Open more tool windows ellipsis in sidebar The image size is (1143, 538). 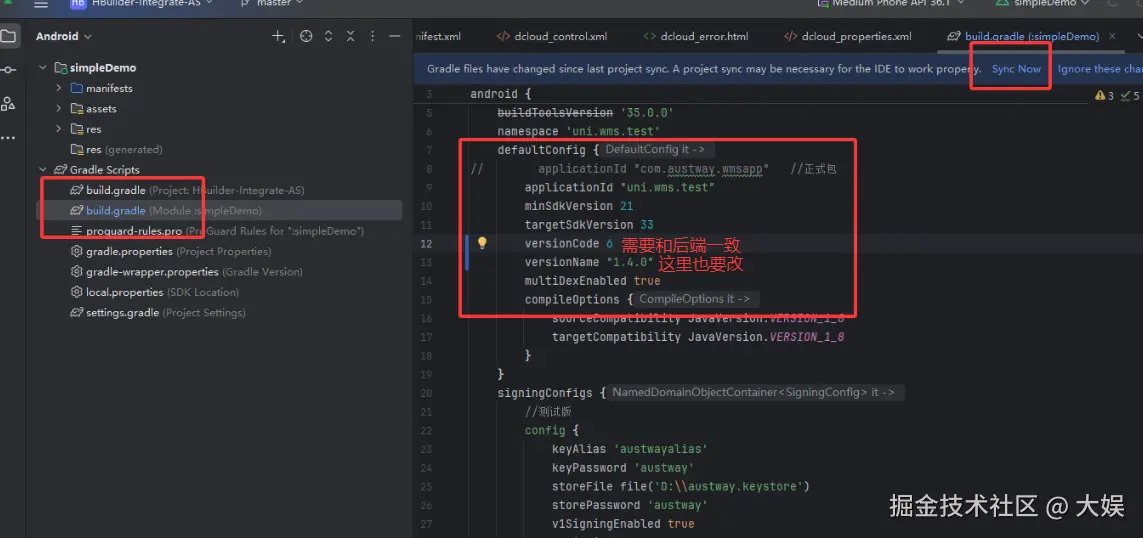tap(8, 137)
